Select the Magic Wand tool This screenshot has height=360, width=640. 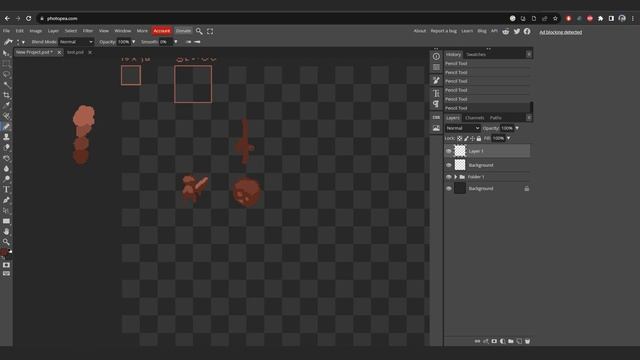click(6, 84)
